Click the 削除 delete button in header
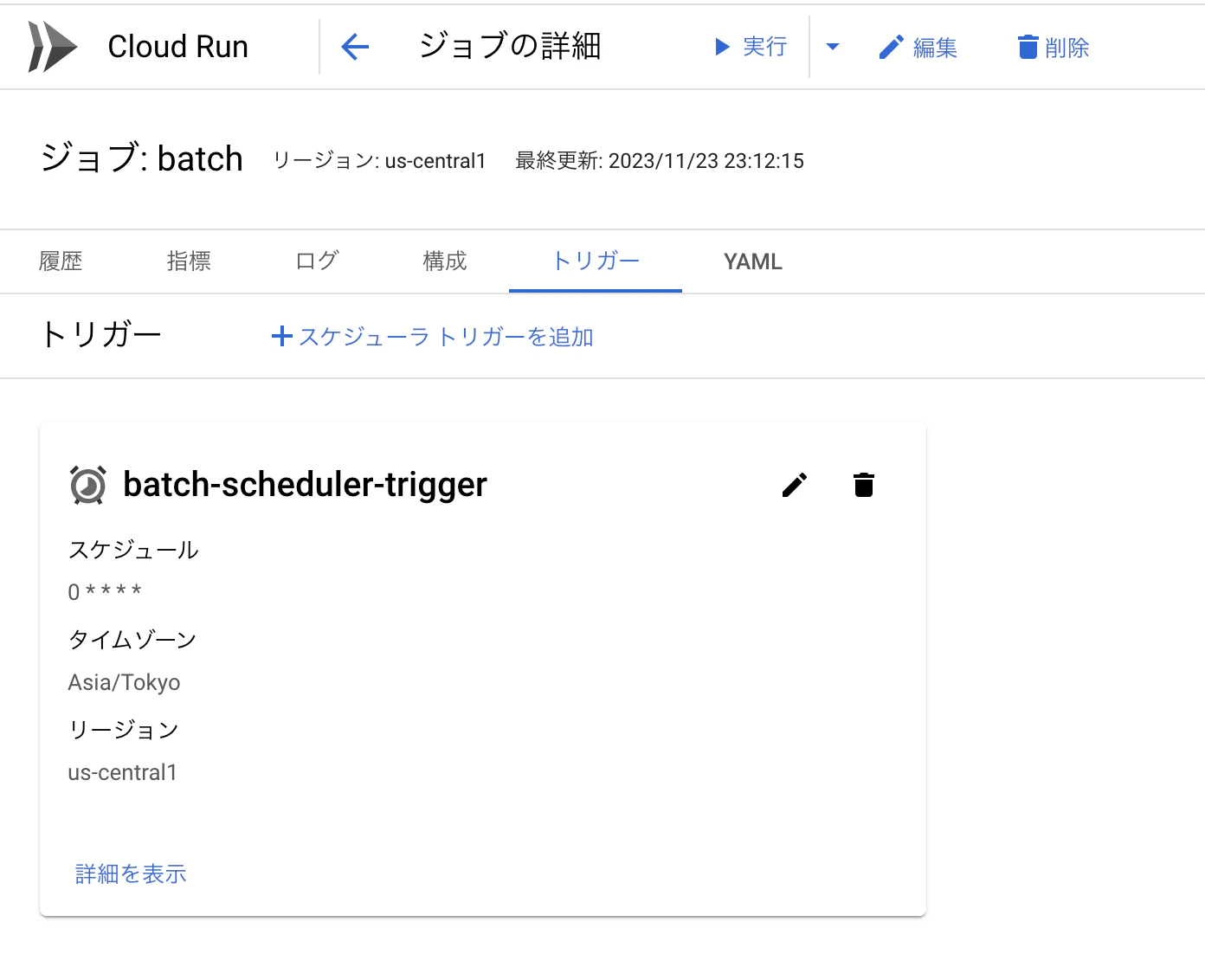Viewport: 1205px width, 980px height. click(1053, 48)
